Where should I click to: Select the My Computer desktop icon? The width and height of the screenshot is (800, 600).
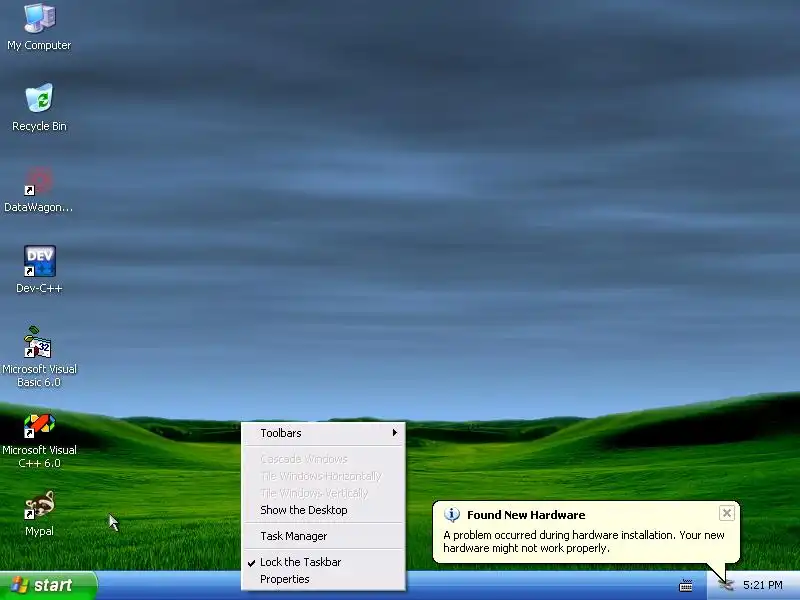coord(39,27)
